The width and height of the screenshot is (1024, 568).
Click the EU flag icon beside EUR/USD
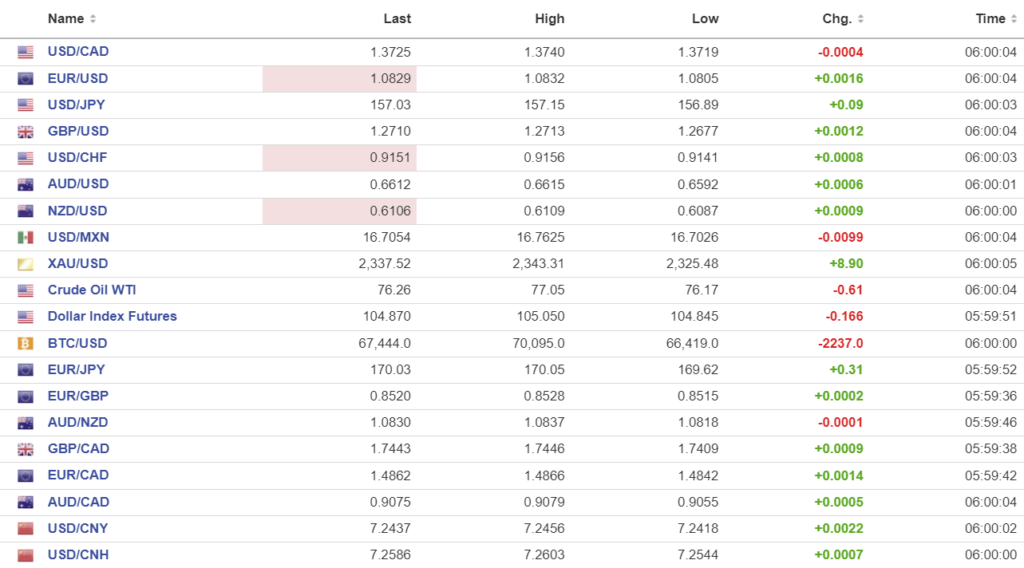(26, 79)
